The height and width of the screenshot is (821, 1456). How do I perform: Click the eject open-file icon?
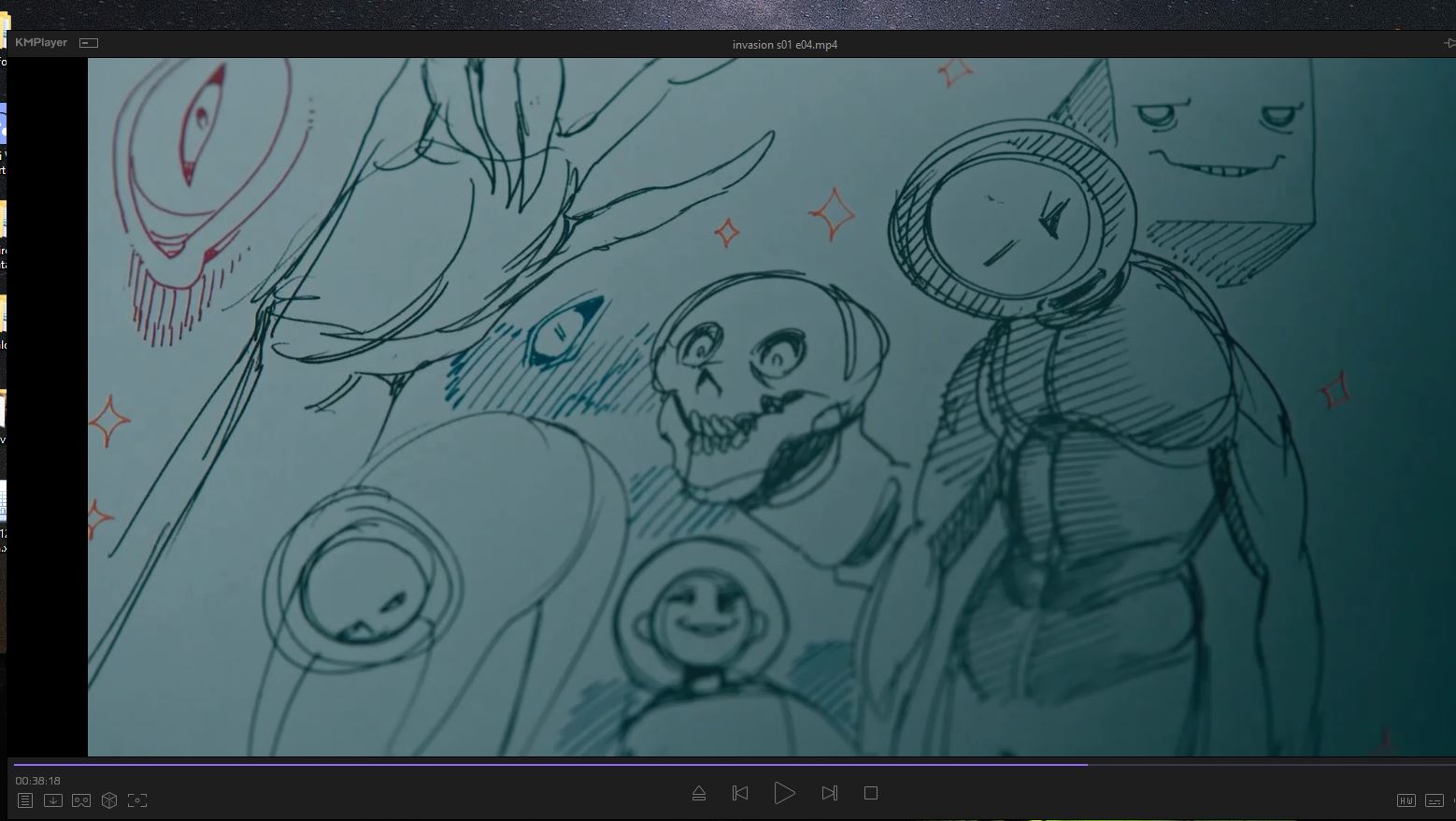click(x=698, y=793)
